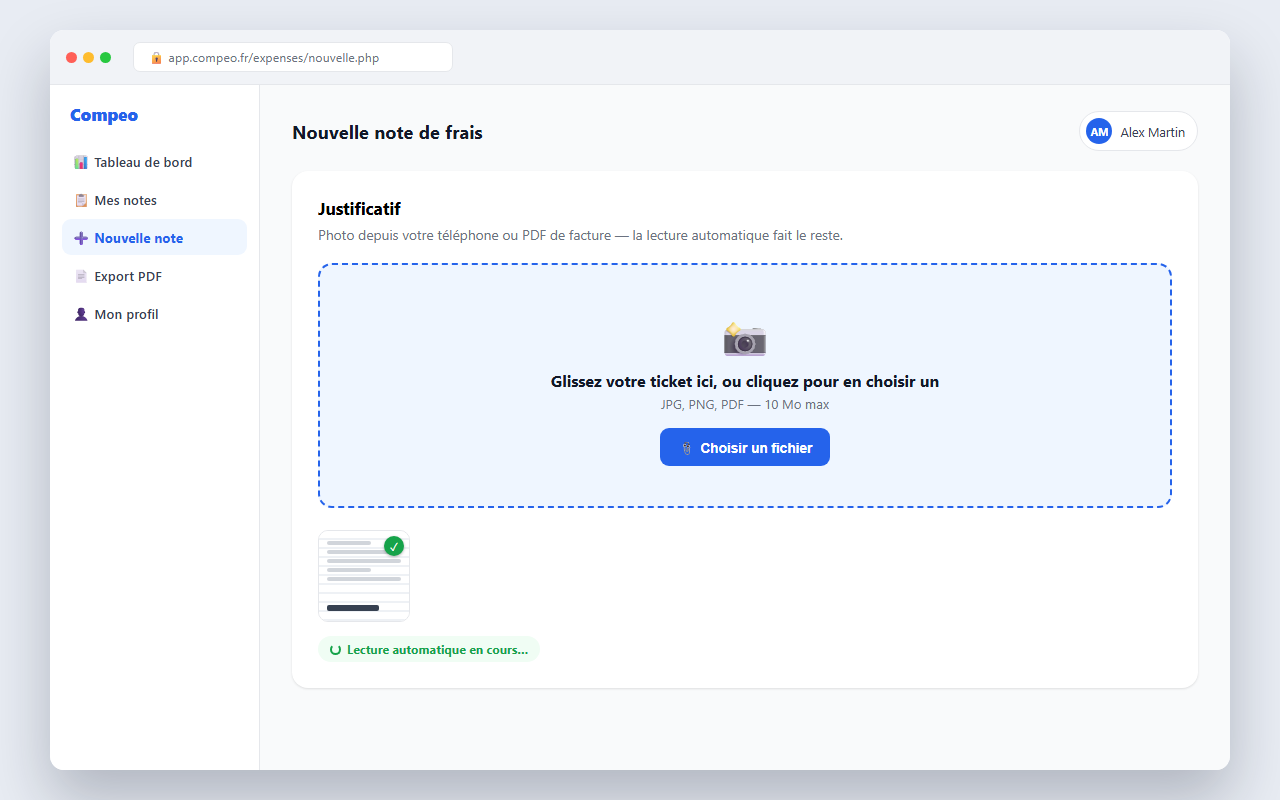Click the AM avatar circle

point(1099,132)
